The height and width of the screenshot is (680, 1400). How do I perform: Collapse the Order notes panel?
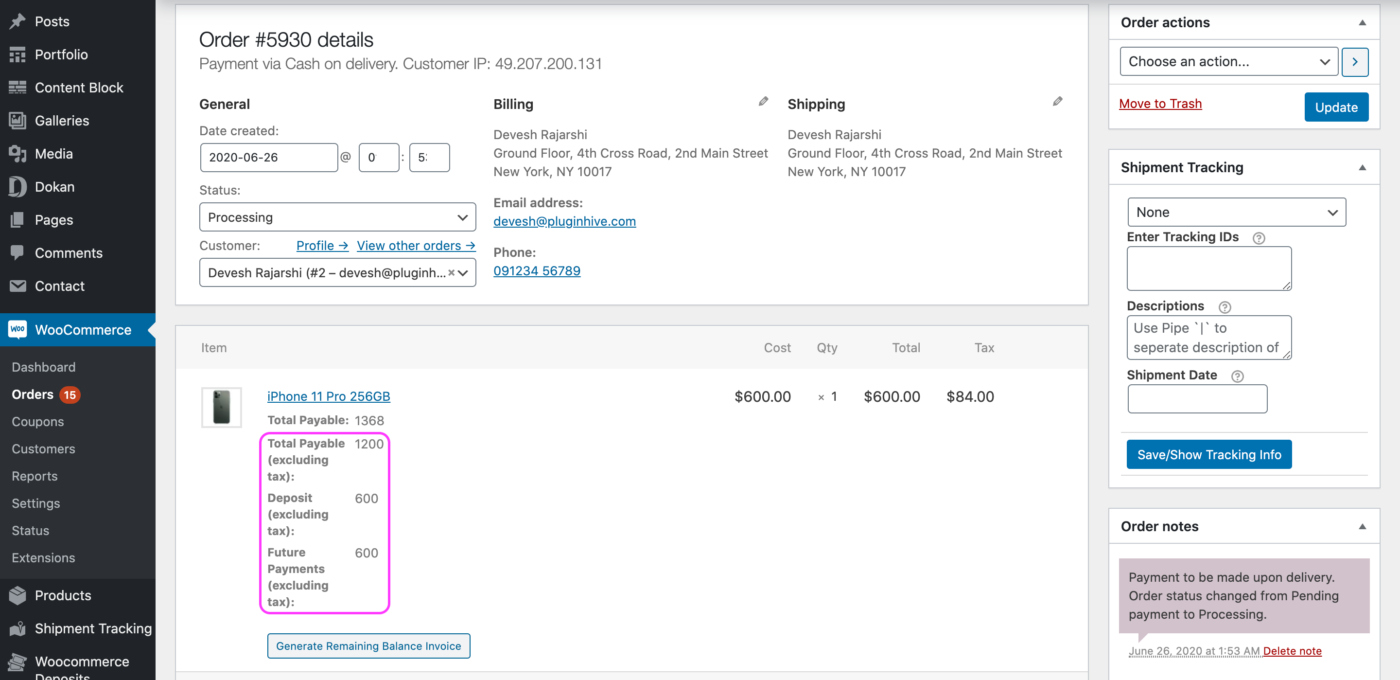(1362, 526)
